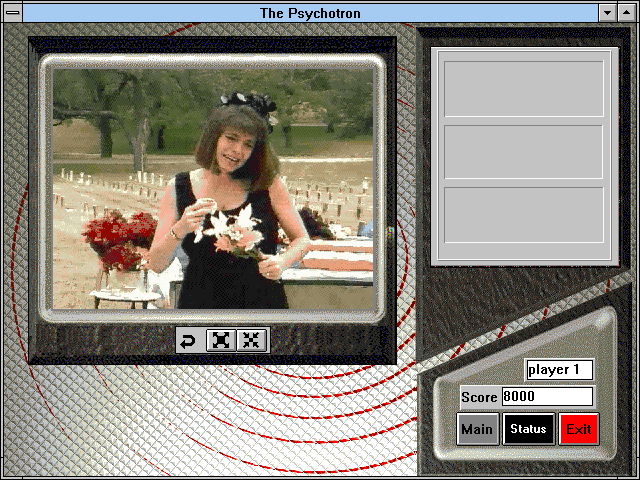Click the Score field showing 8000
640x480 pixels.
[547, 396]
